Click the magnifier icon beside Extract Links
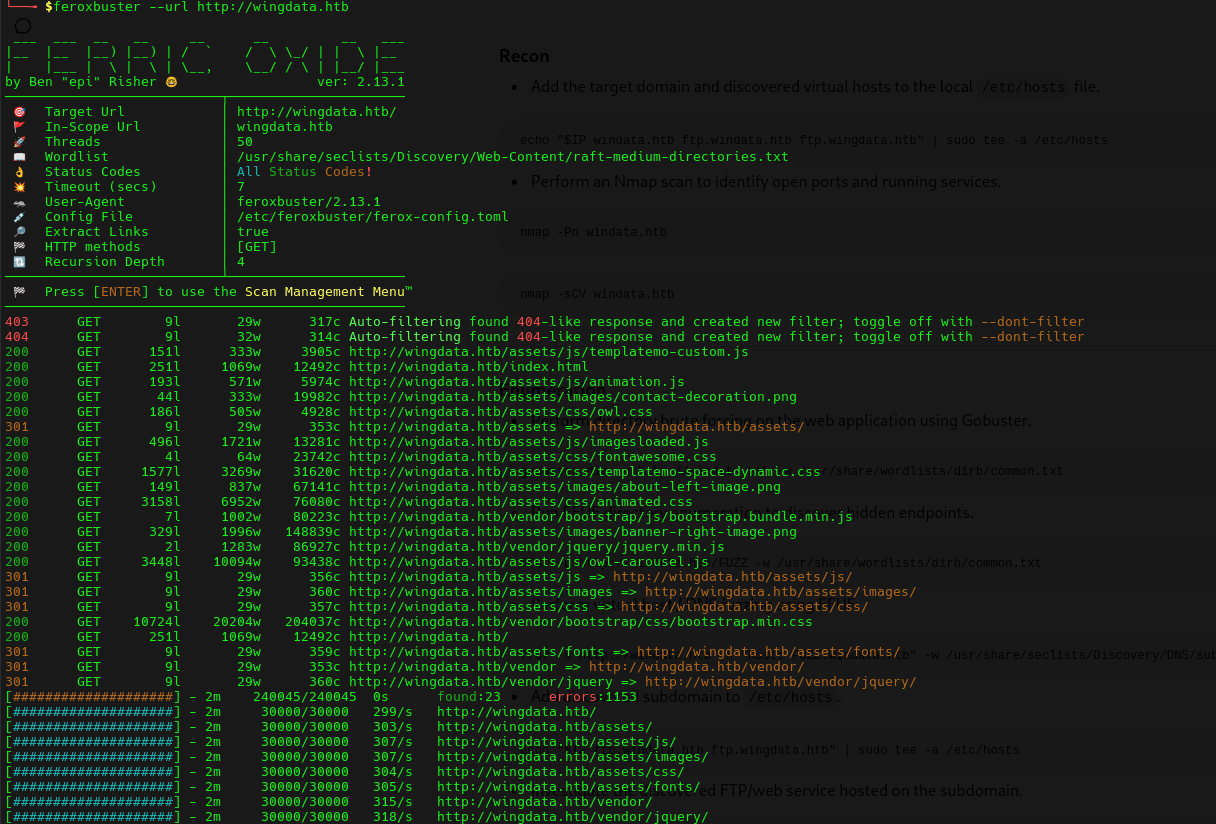 pos(19,232)
